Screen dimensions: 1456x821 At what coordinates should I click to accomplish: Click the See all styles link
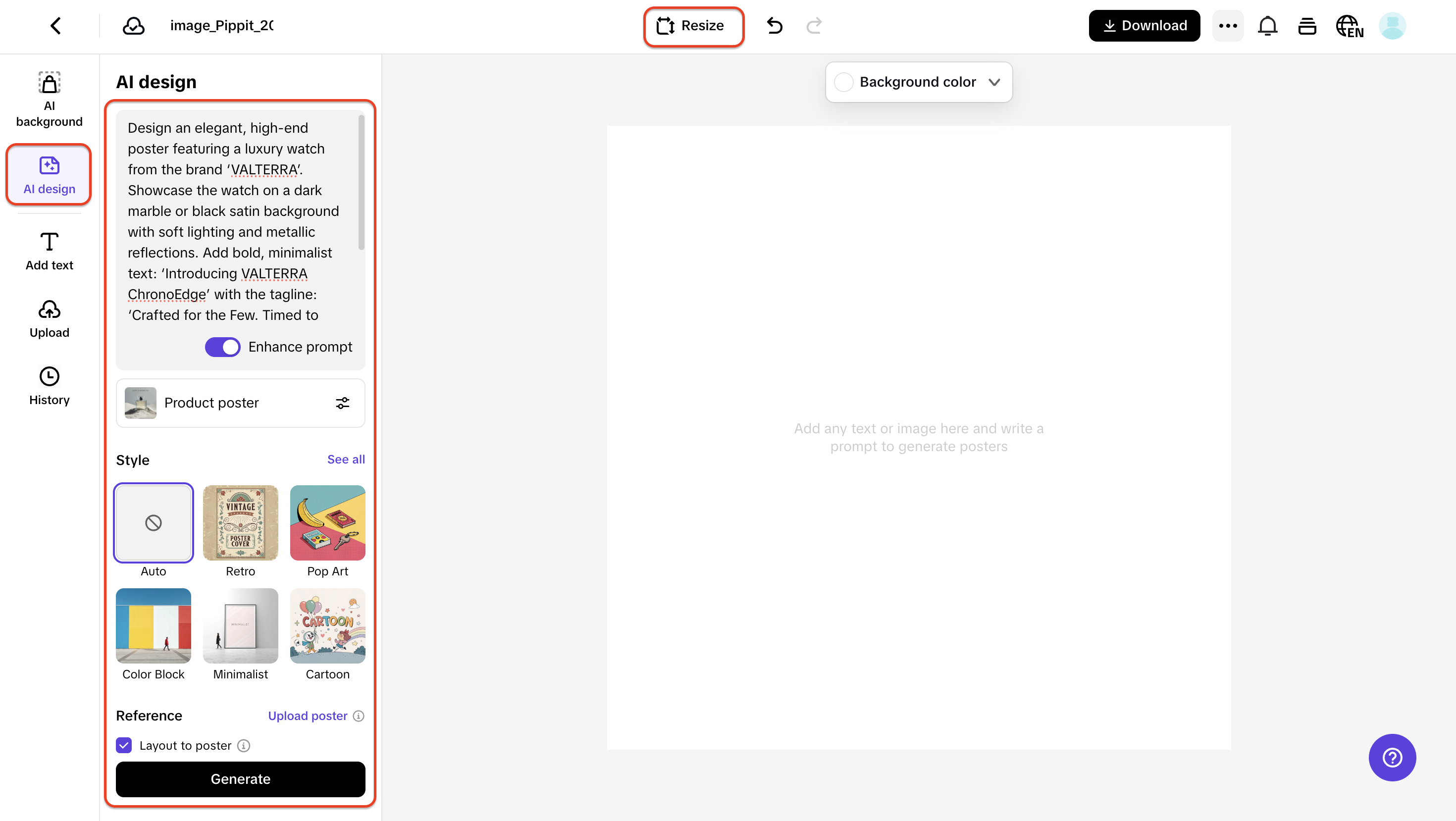(345, 460)
